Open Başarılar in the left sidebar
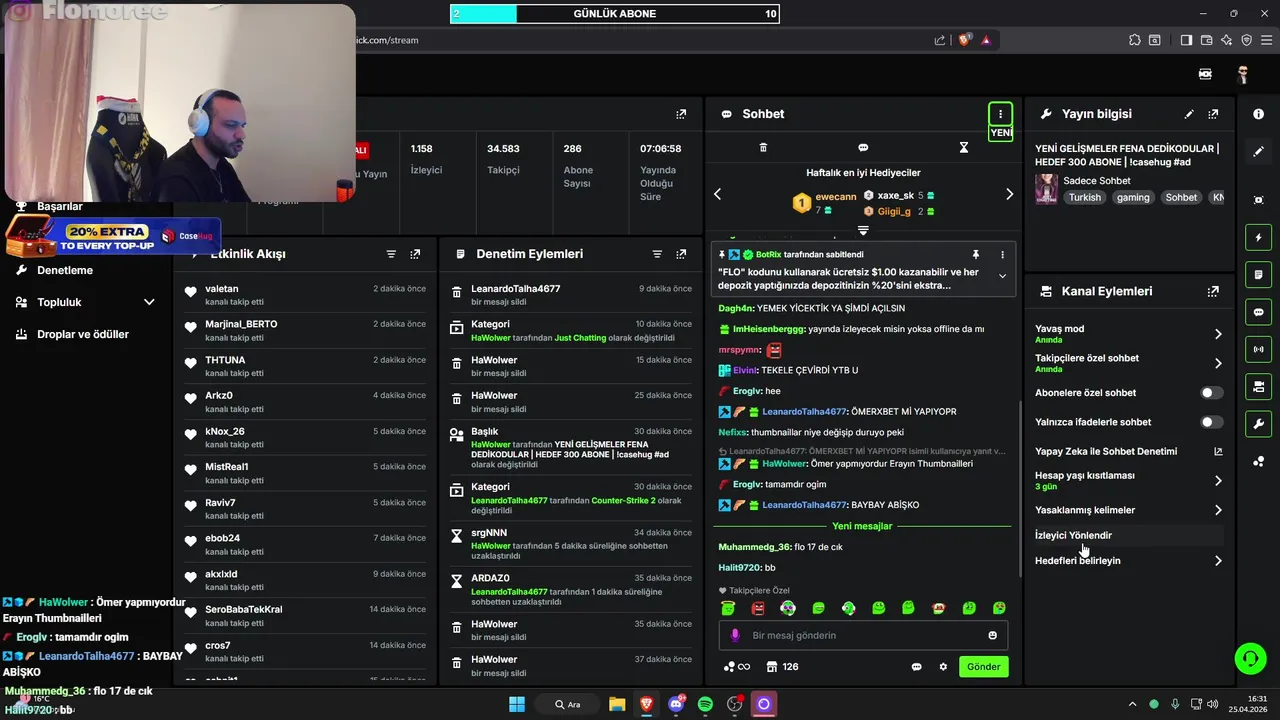 60,207
